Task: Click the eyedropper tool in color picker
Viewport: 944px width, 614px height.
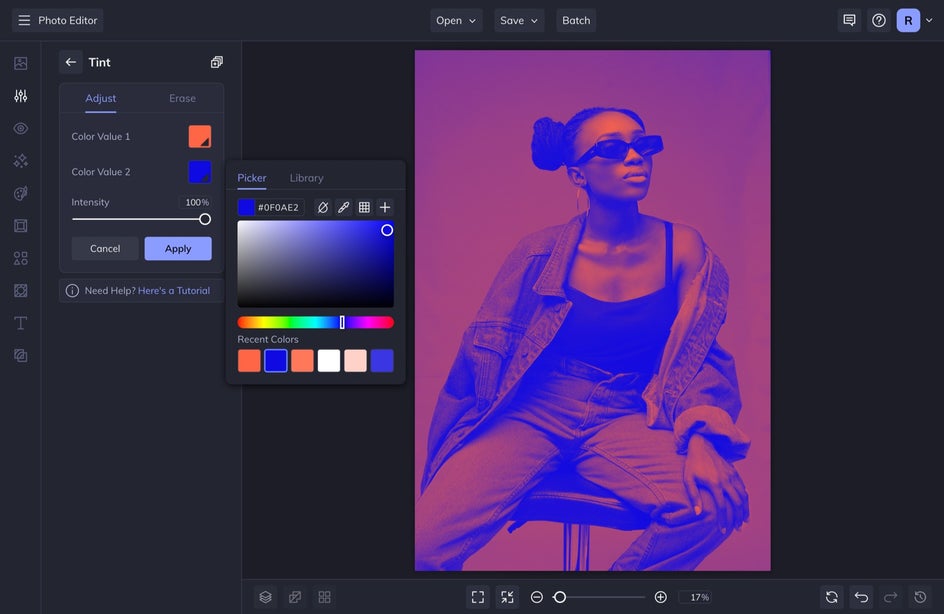Action: click(x=343, y=207)
